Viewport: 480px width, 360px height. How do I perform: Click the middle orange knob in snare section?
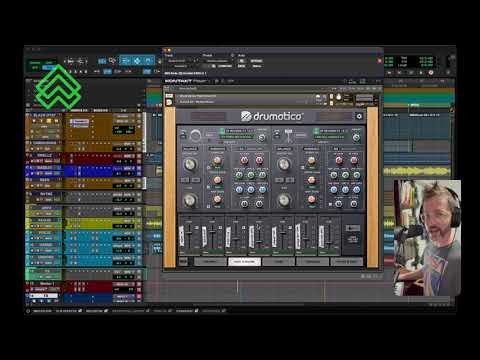217,180
